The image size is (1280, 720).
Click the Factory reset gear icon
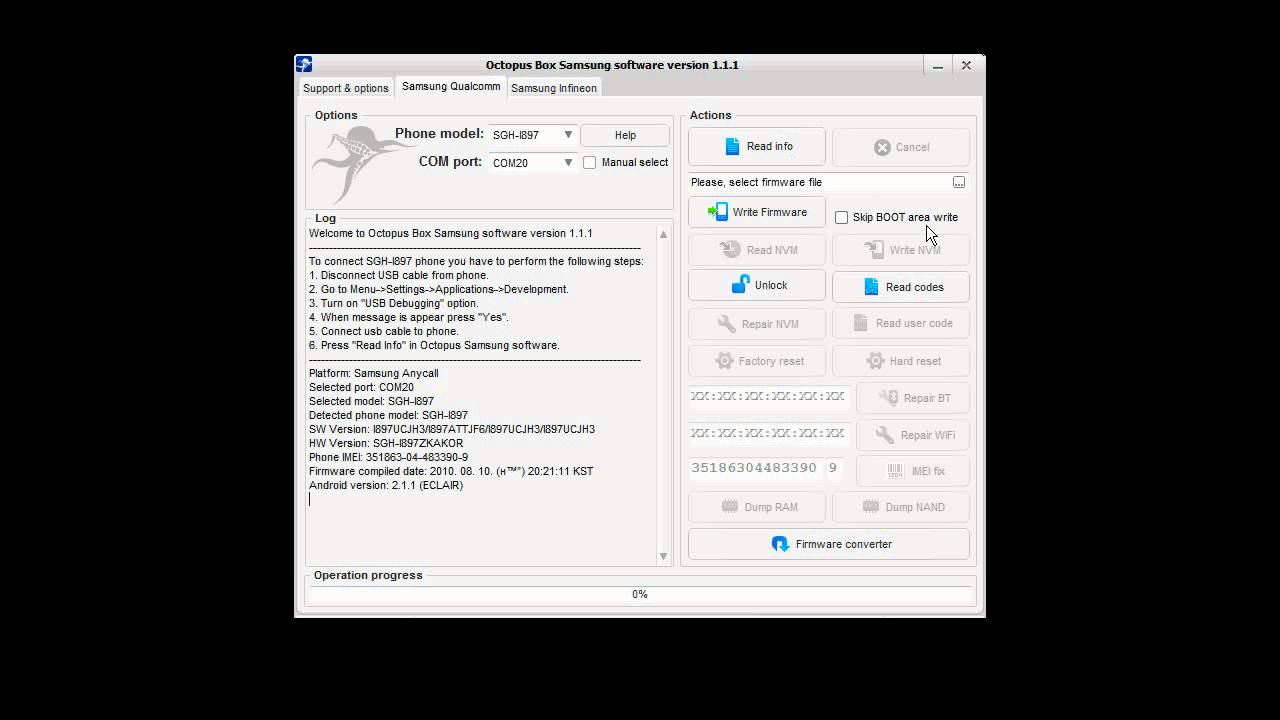click(x=724, y=361)
